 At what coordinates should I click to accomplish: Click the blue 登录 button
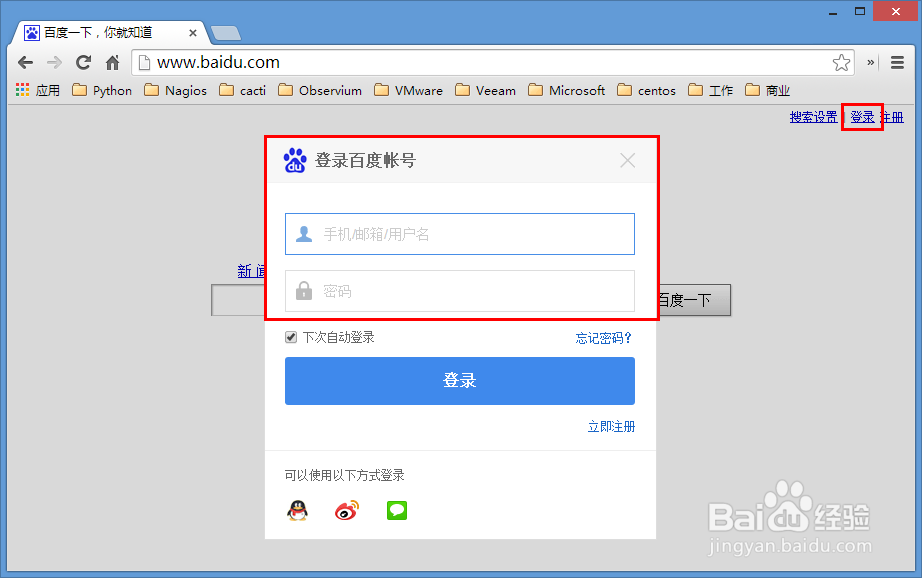[460, 380]
